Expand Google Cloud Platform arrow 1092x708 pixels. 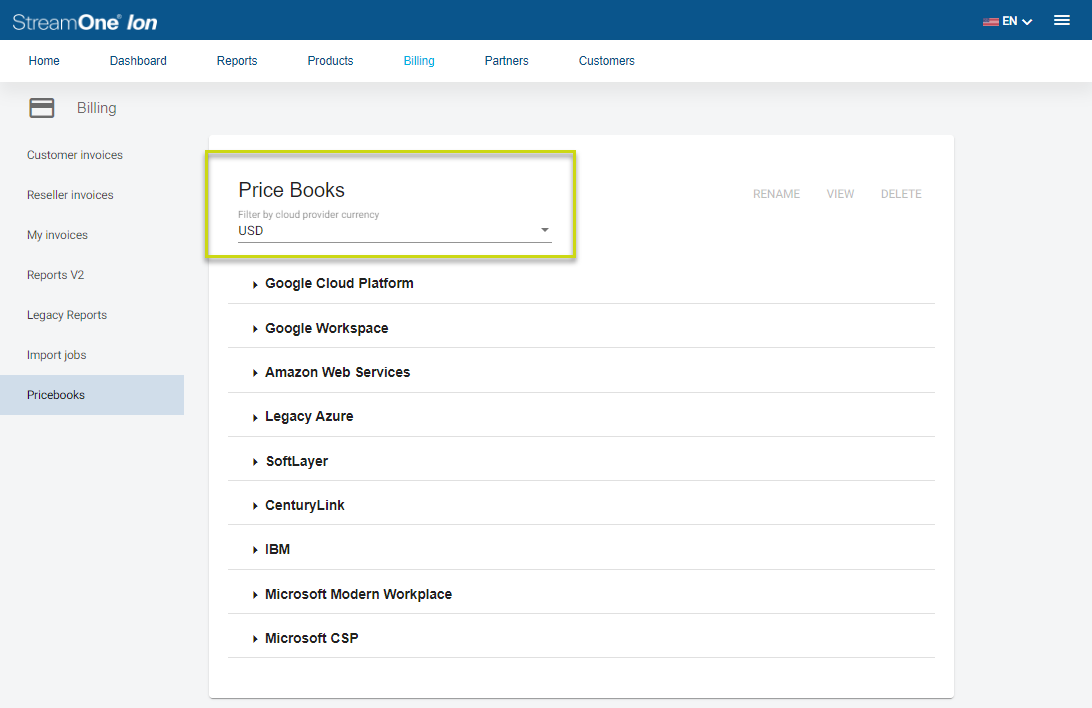(x=255, y=284)
